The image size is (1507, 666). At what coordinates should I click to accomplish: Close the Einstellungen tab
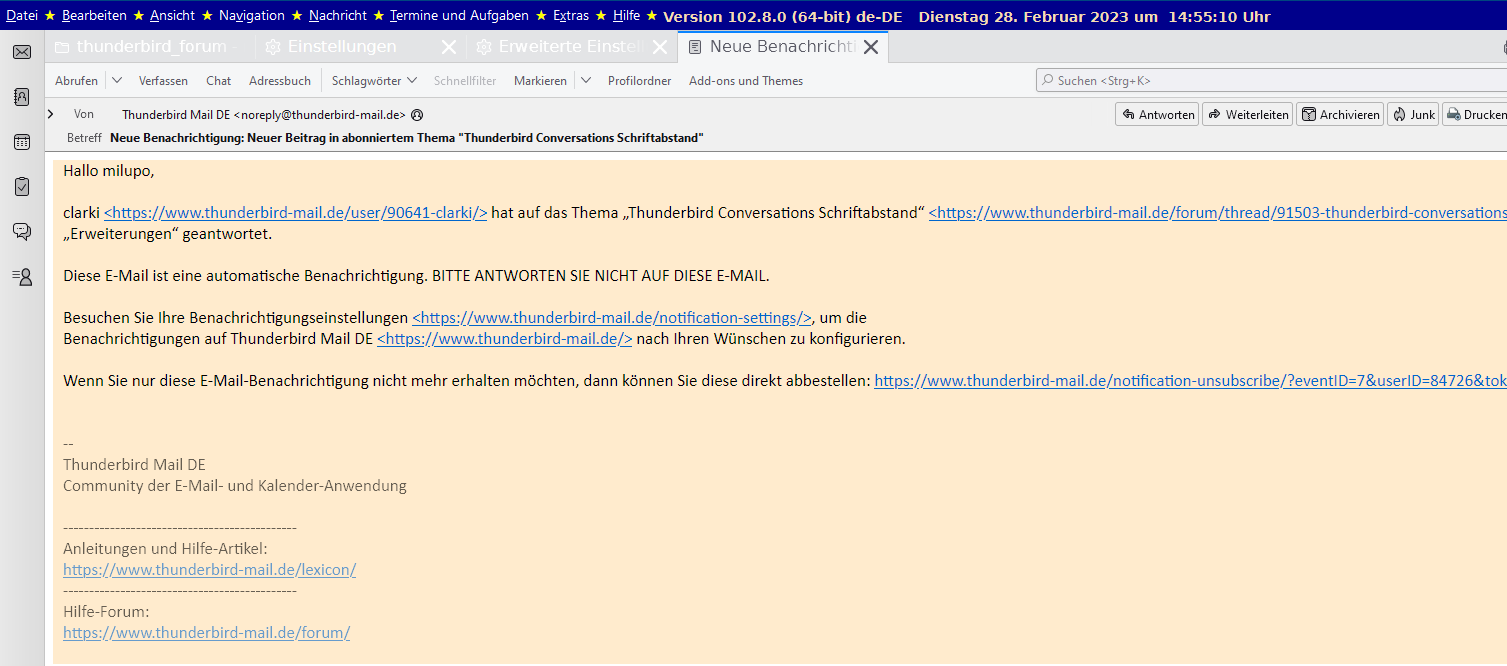point(449,47)
